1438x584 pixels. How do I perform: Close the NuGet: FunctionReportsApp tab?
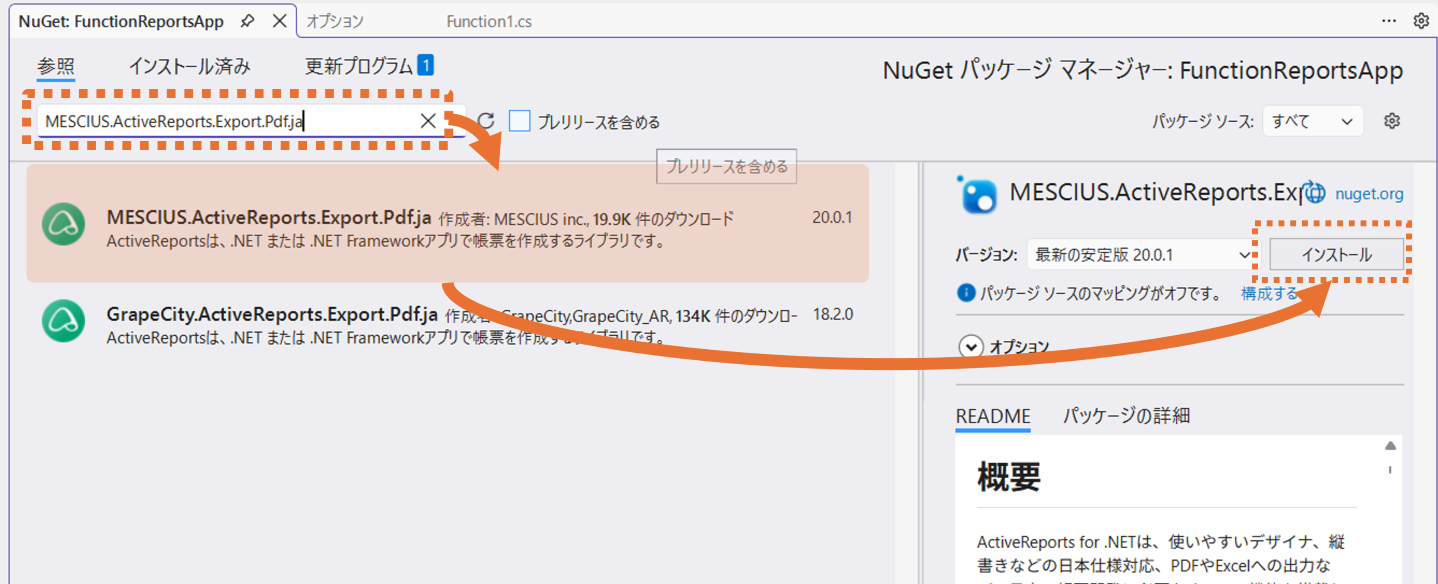coord(279,21)
